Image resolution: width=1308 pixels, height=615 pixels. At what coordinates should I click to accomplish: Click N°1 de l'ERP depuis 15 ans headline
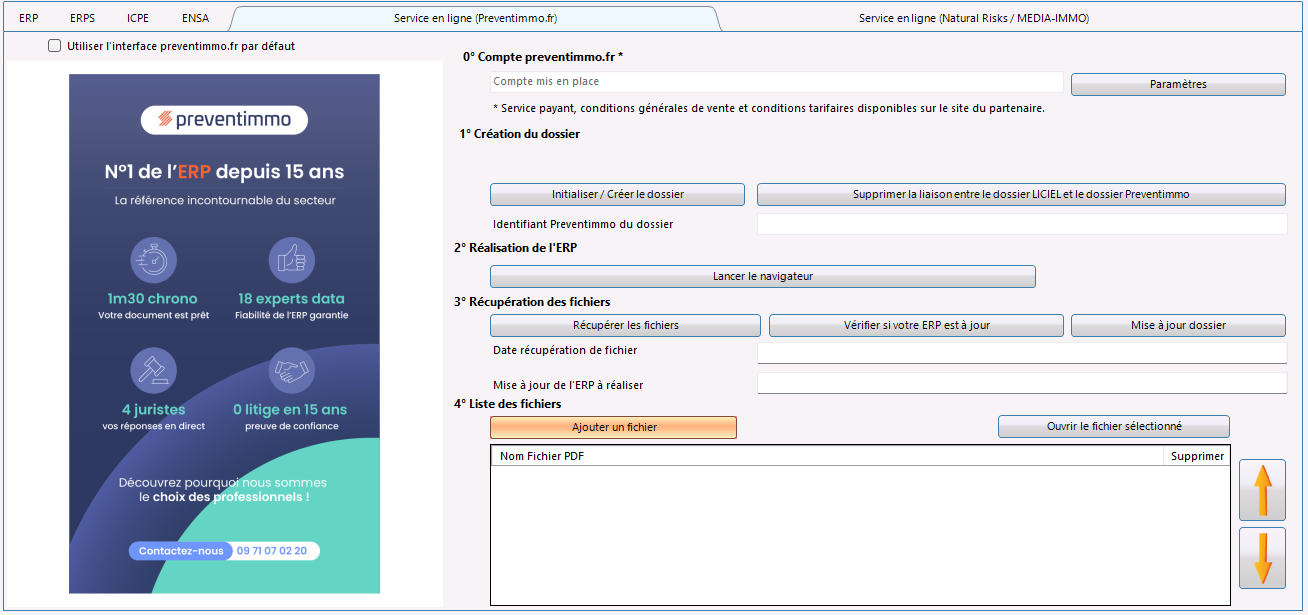[x=224, y=172]
